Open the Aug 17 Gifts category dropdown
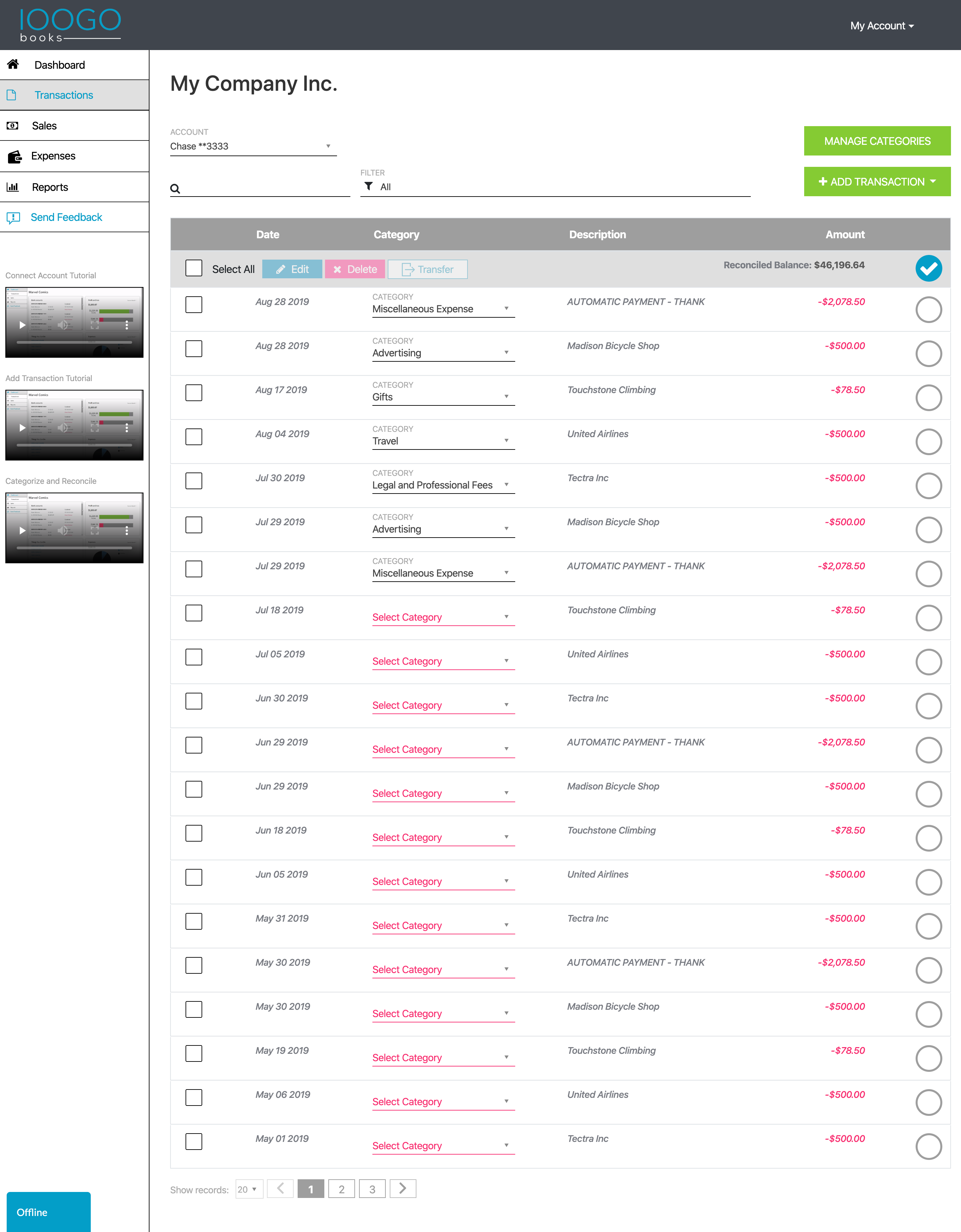Viewport: 961px width, 1232px height. coord(443,397)
